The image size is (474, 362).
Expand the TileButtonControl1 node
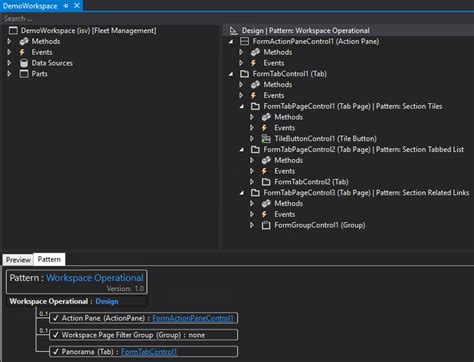(252, 139)
